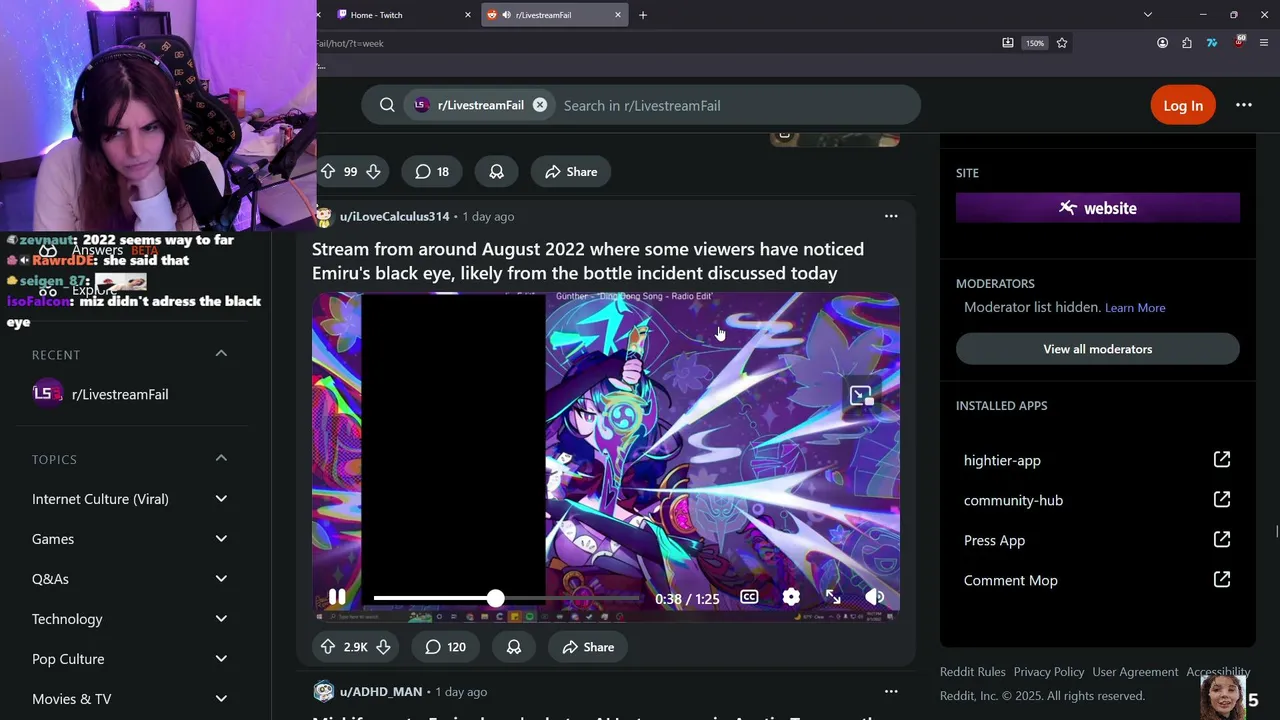Click the video picture-in-picture overlay icon
Image resolution: width=1280 pixels, height=720 pixels.
click(x=861, y=396)
